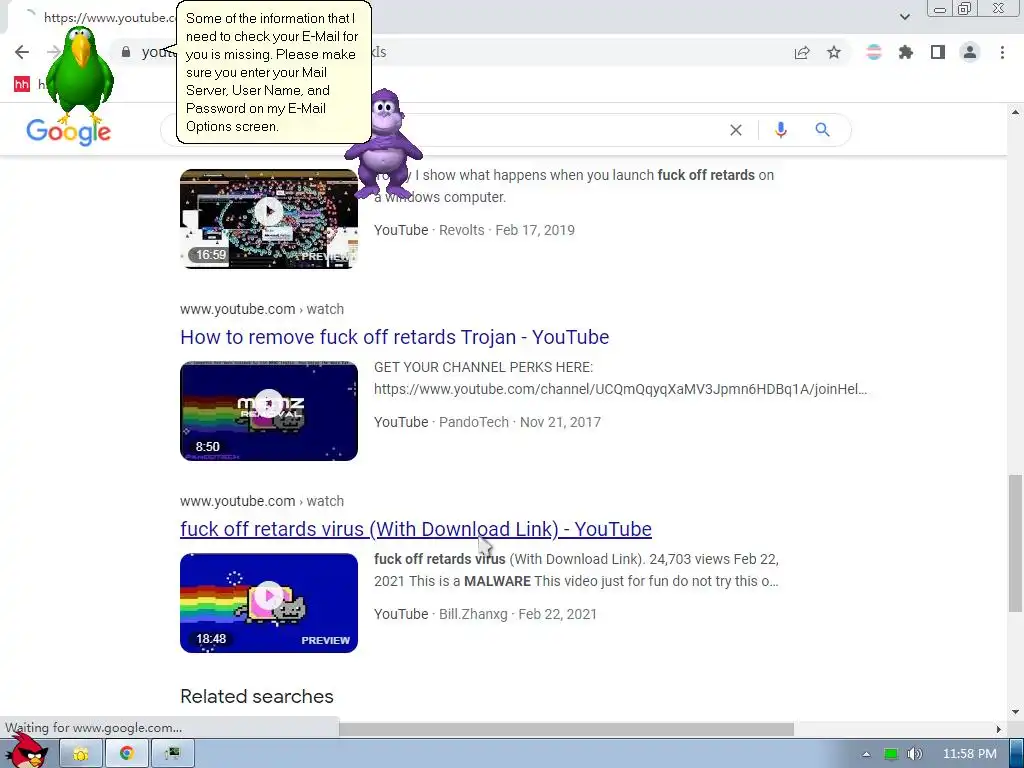Click the scroll down arrow button
This screenshot has width=1024, height=768.
(x=1015, y=711)
